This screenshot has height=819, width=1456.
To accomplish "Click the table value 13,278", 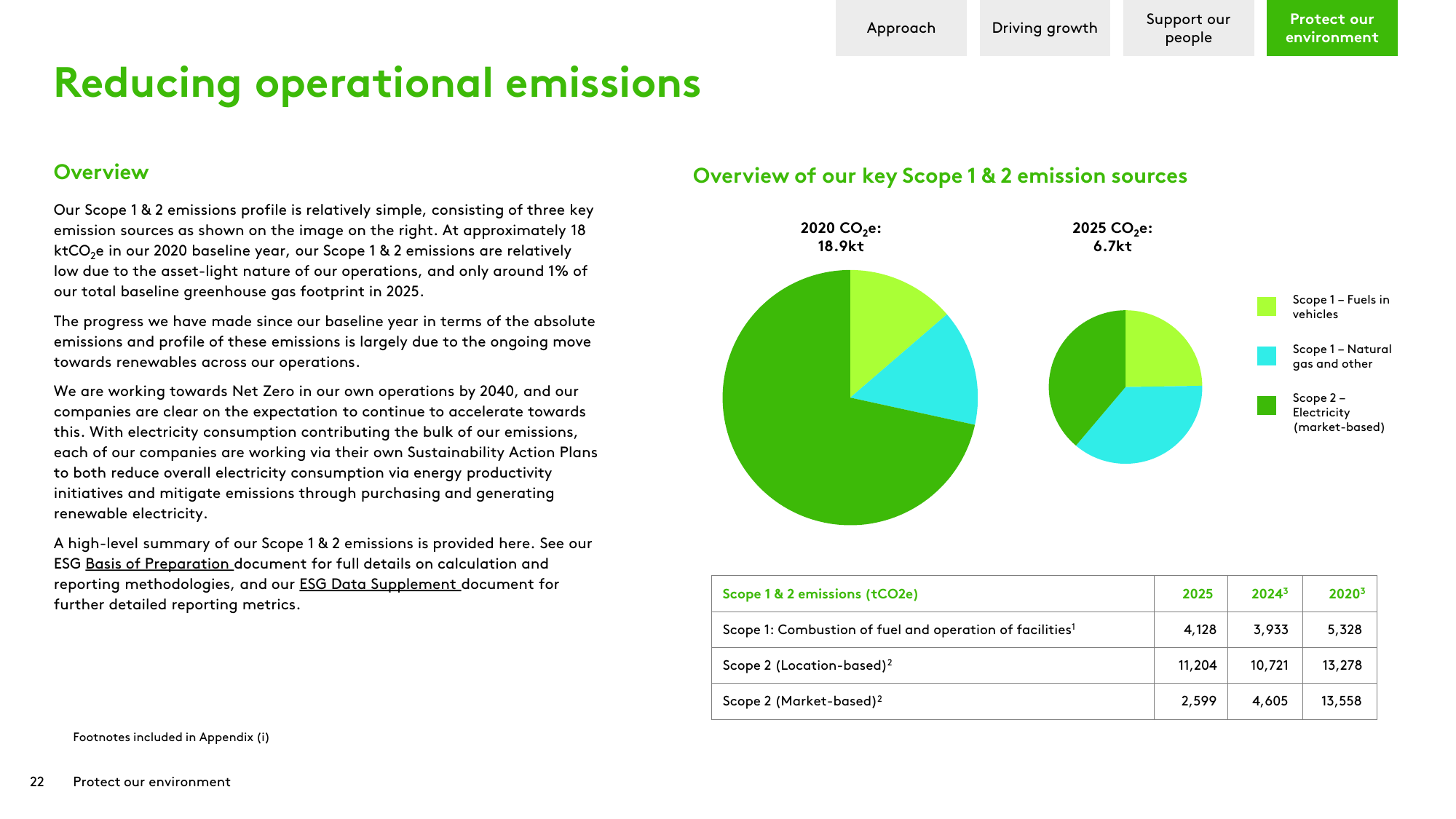I will 1342,665.
